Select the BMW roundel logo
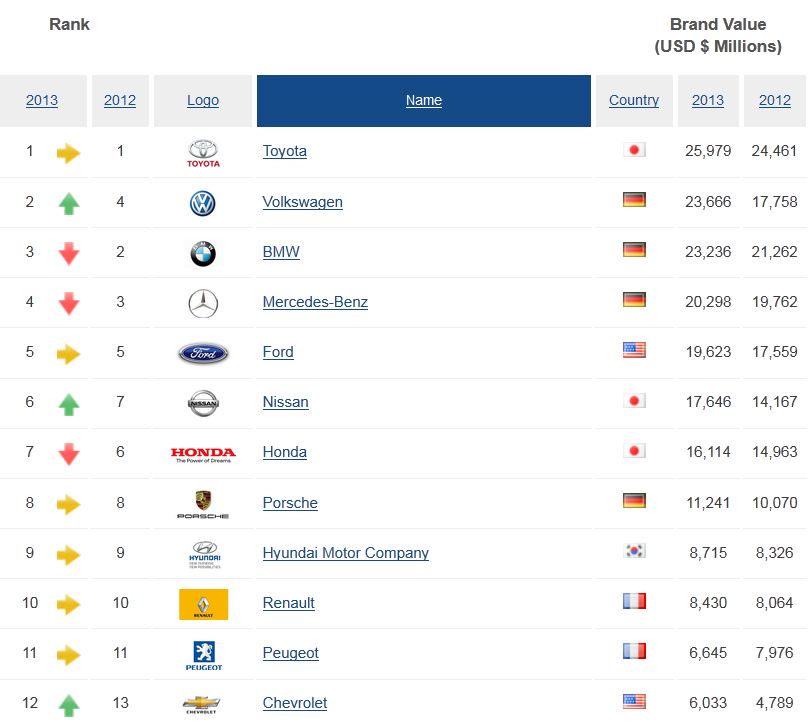The height and width of the screenshot is (726, 808). 202,252
